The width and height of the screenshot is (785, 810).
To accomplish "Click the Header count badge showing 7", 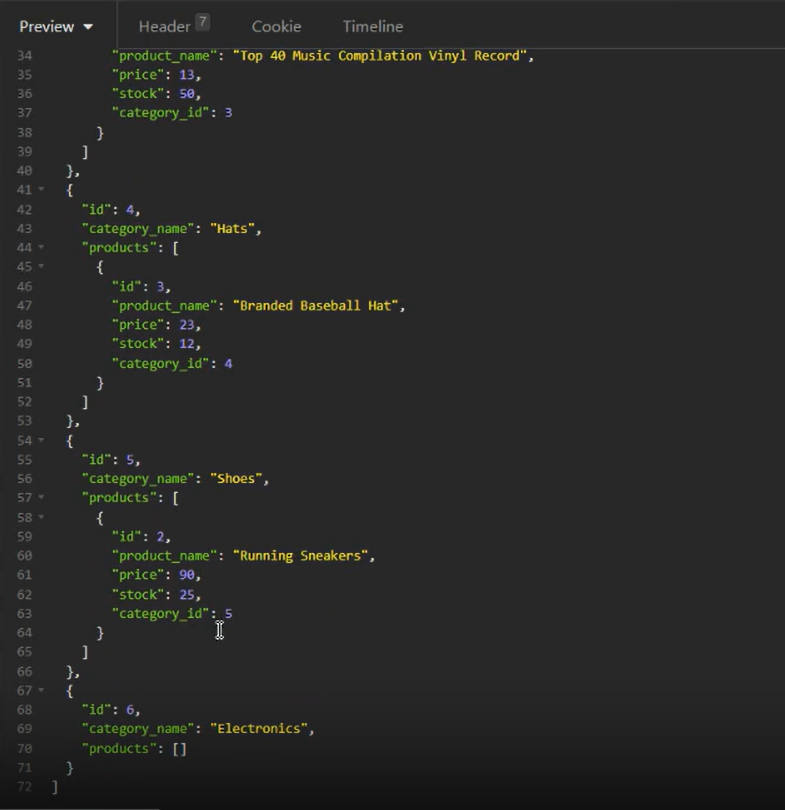I will click(202, 21).
